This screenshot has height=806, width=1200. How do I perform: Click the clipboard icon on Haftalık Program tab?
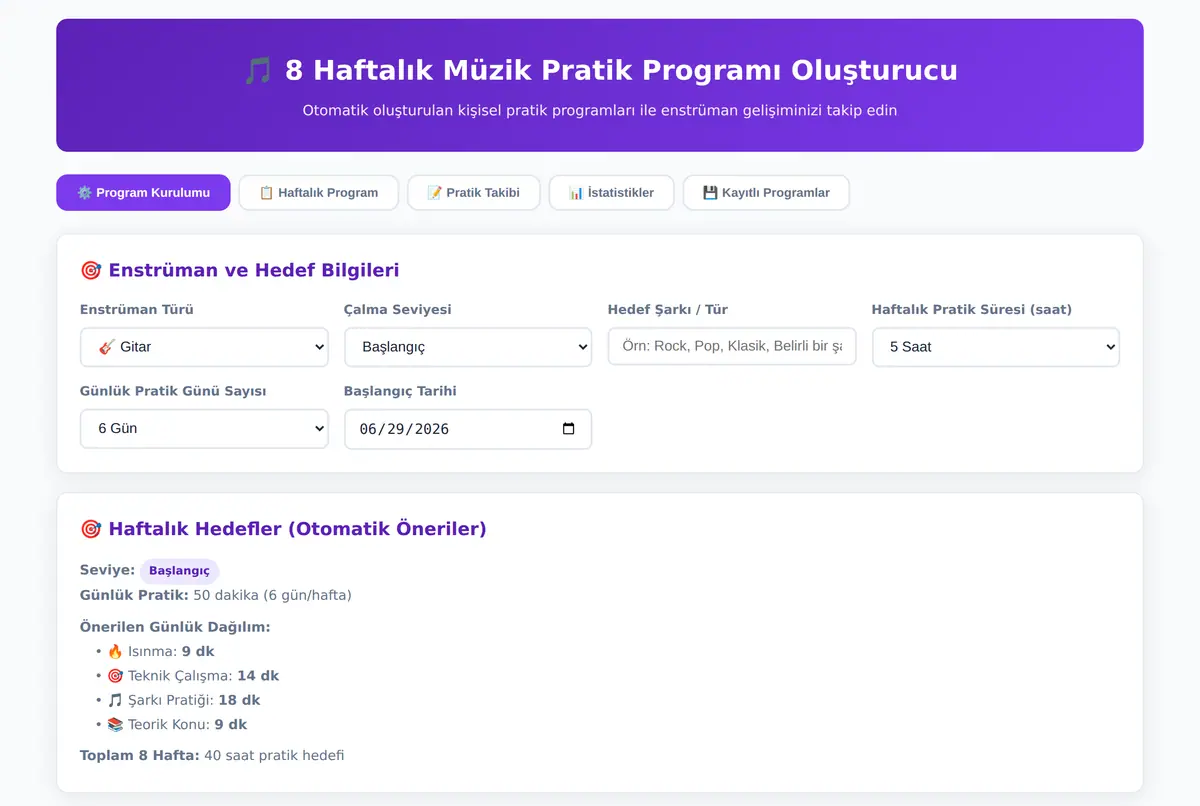(266, 193)
